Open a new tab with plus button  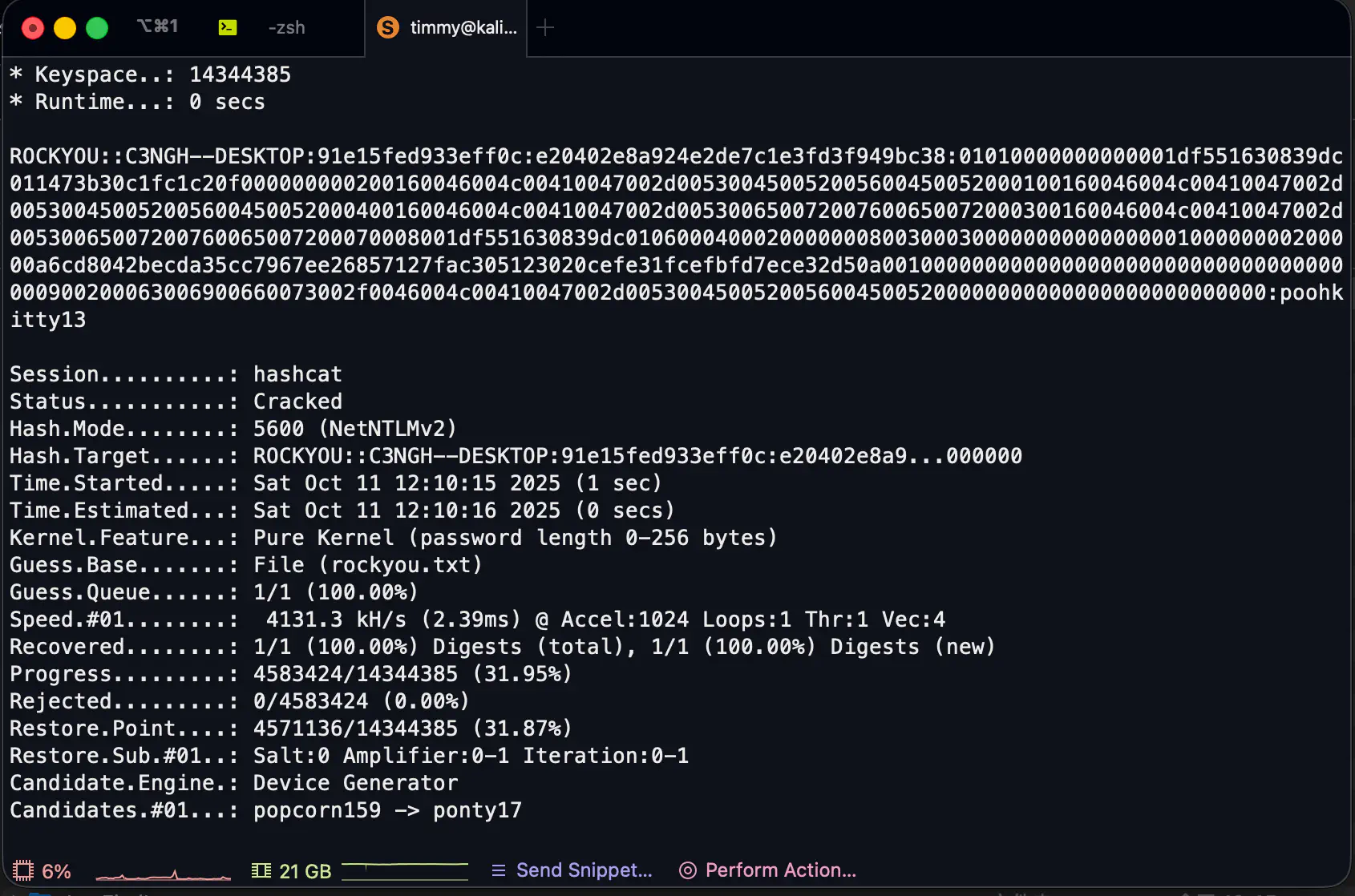click(545, 28)
